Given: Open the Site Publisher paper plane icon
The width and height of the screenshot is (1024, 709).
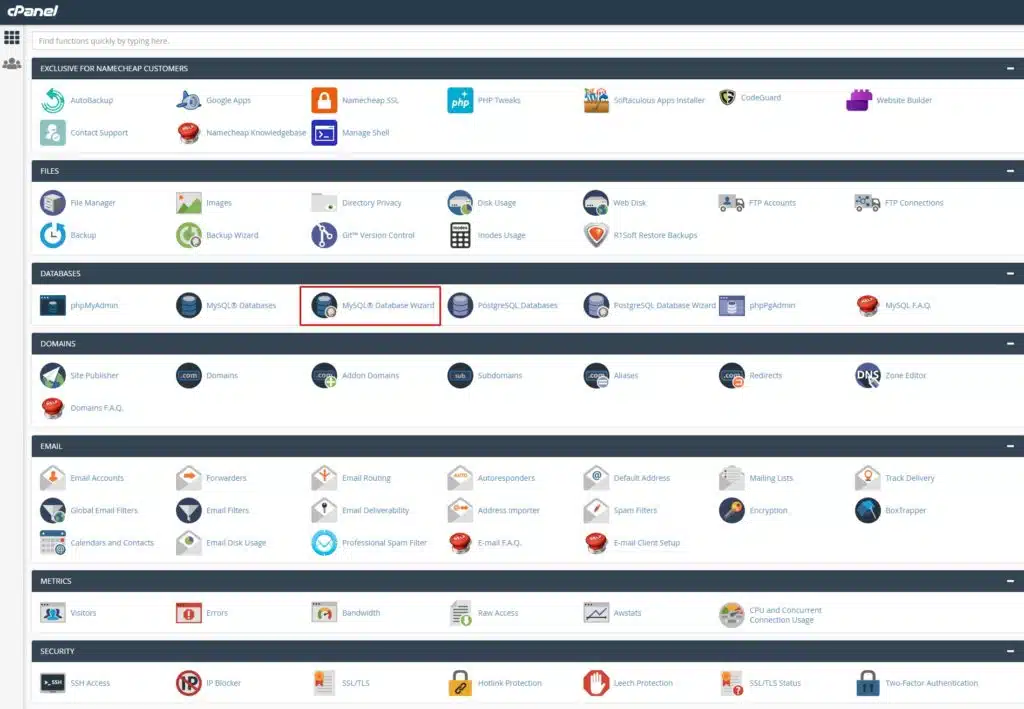Looking at the screenshot, I should (53, 375).
